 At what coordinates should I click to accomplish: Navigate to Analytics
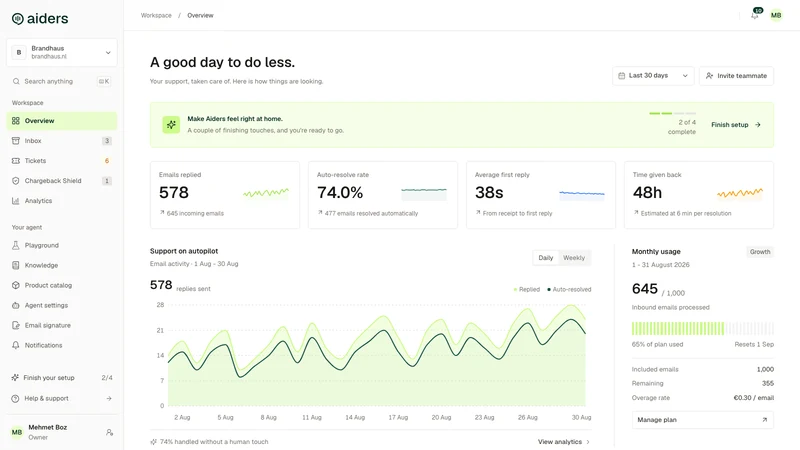(x=62, y=201)
